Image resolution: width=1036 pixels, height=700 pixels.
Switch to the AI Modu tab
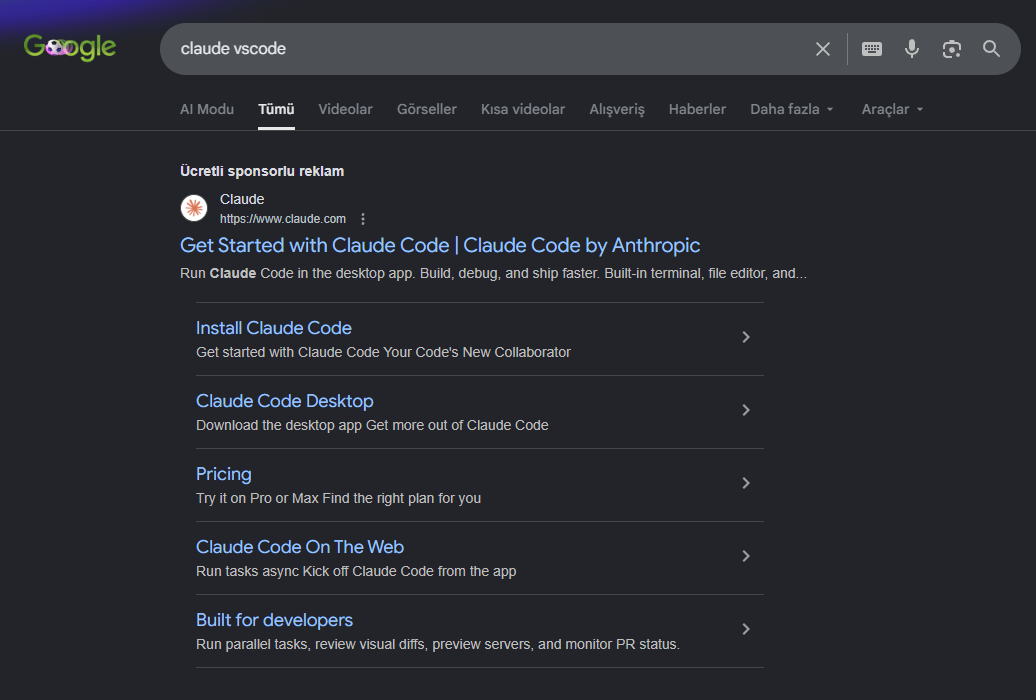tap(207, 109)
